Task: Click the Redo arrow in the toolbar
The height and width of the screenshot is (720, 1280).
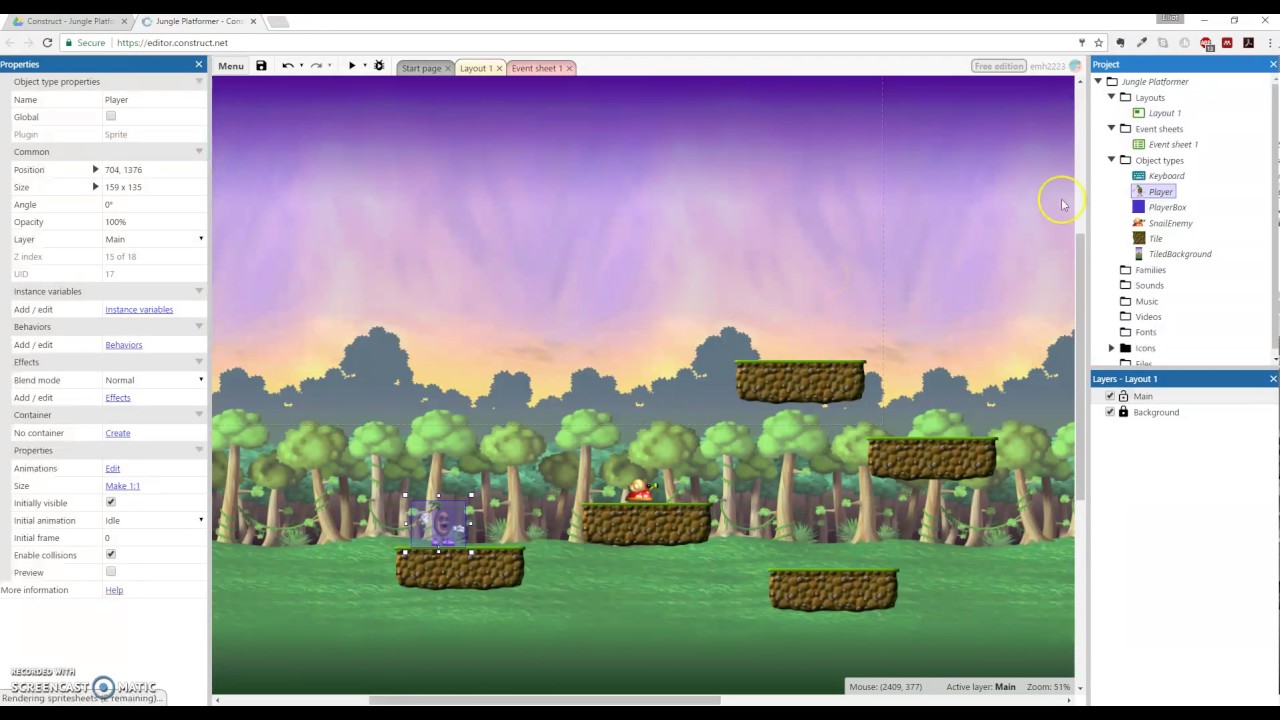Action: [x=316, y=66]
